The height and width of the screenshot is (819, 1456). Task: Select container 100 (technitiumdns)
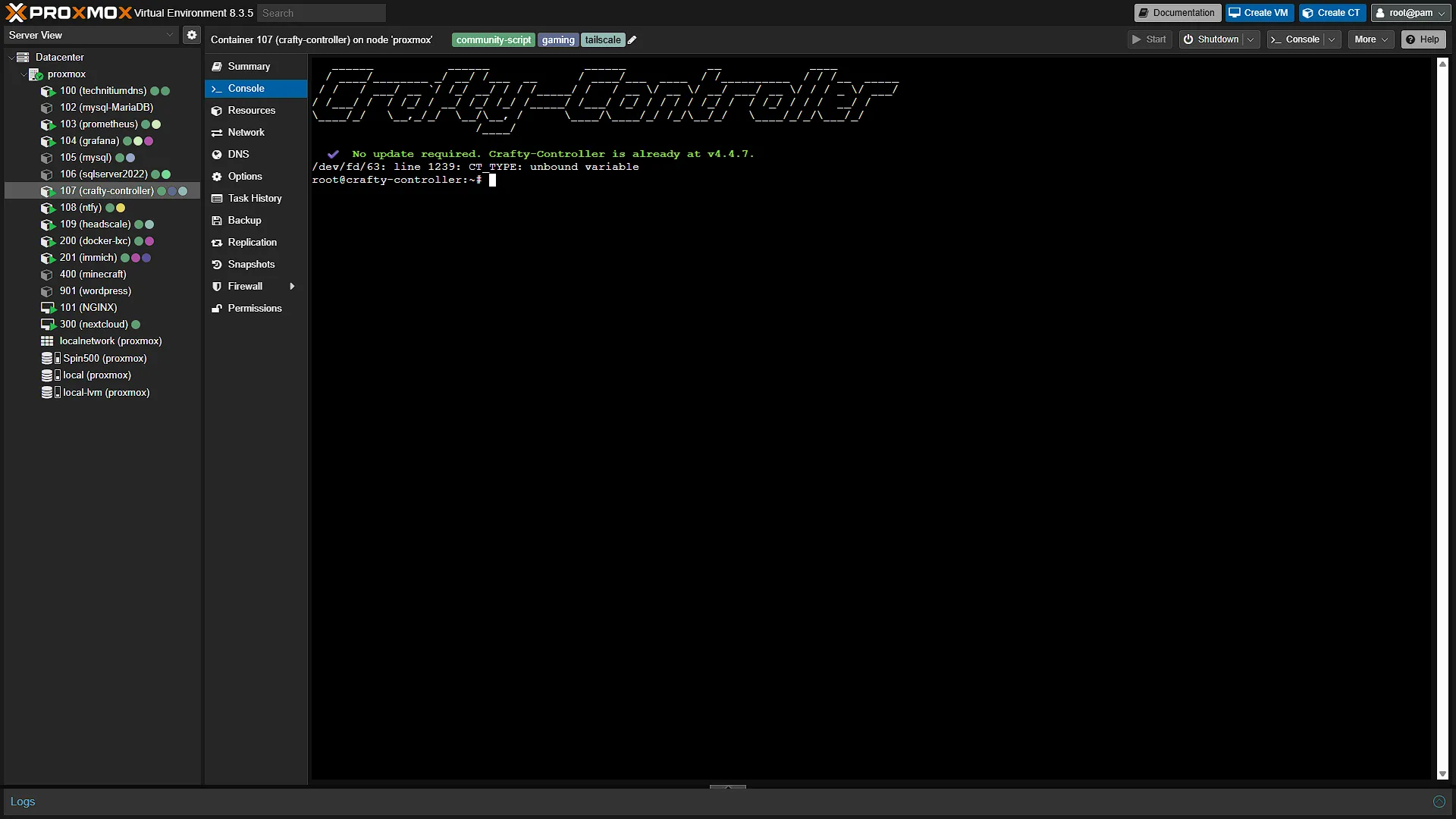(x=103, y=91)
